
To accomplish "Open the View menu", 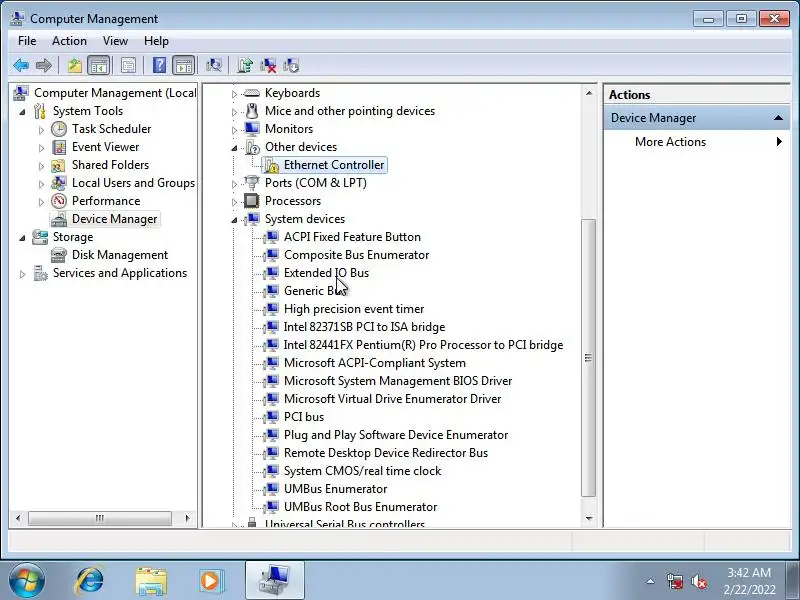I will pyautogui.click(x=115, y=41).
